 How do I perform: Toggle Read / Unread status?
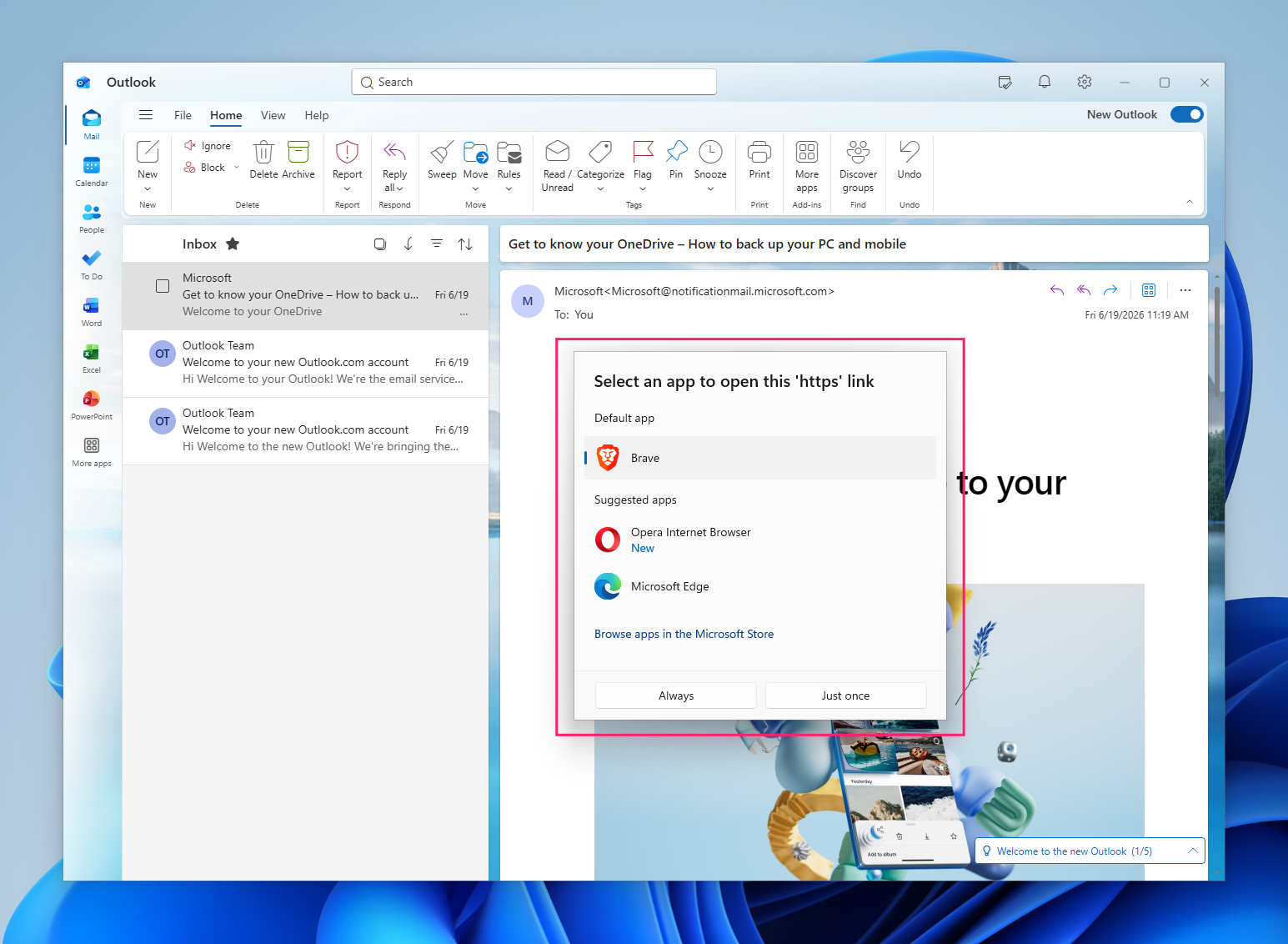[558, 166]
